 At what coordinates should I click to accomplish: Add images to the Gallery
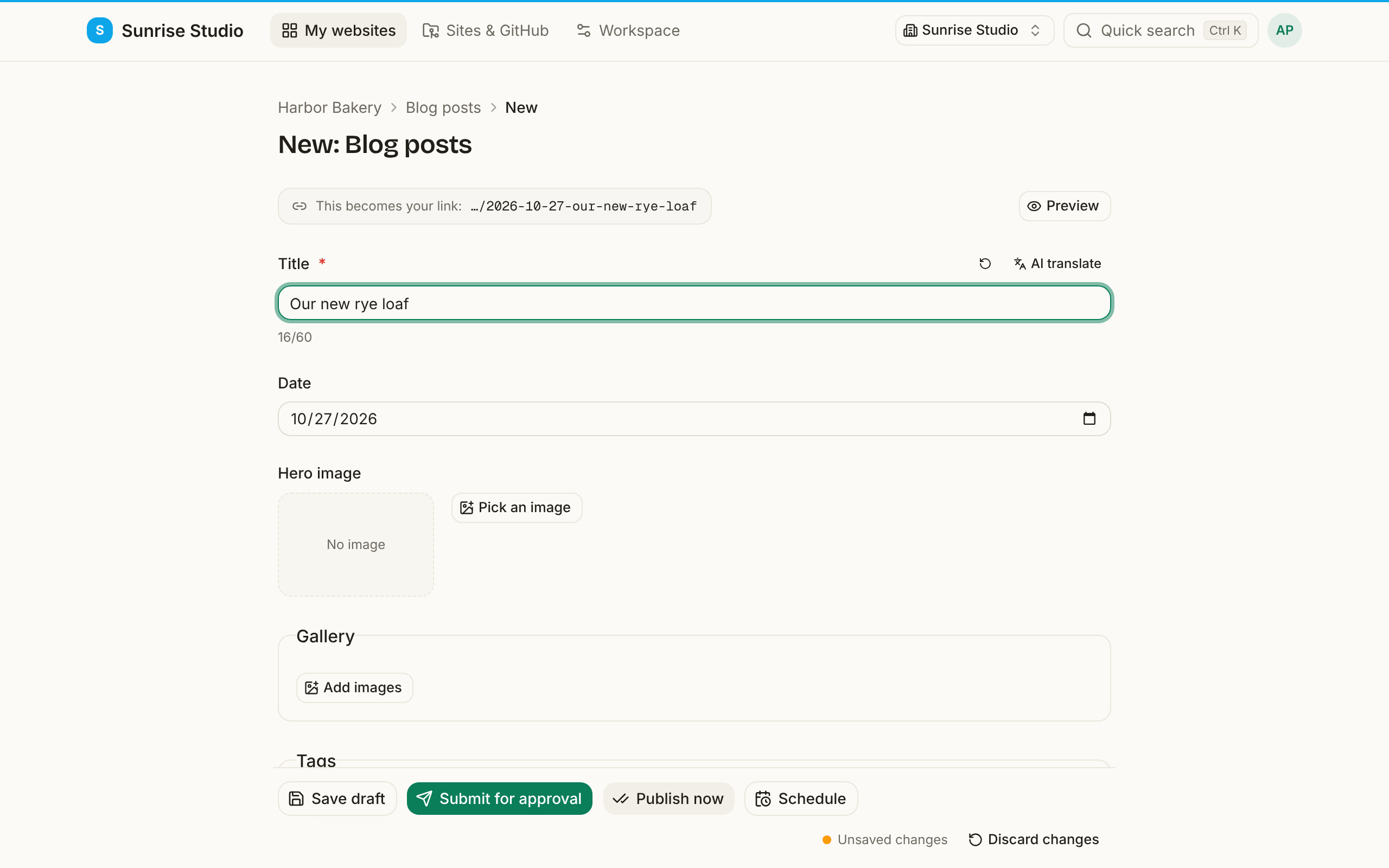(355, 688)
